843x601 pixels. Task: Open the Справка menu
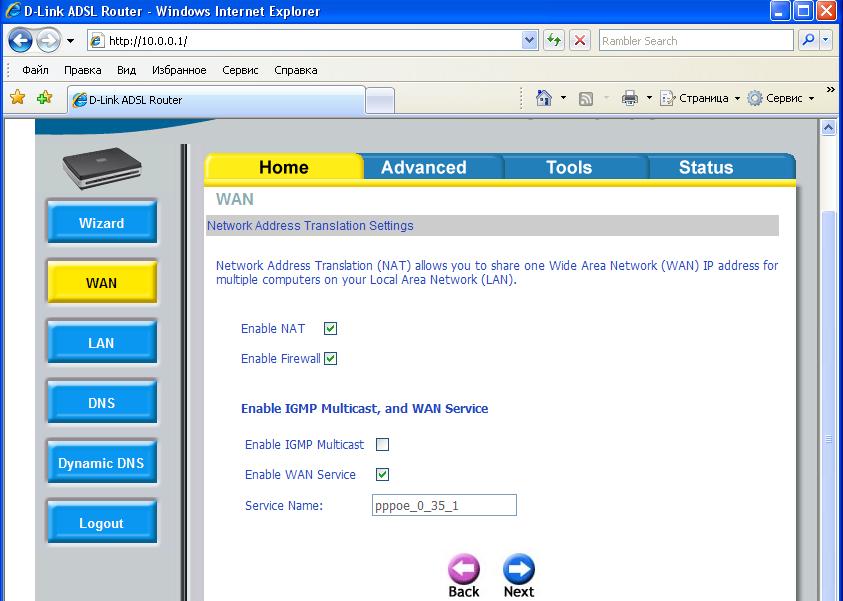pyautogui.click(x=296, y=70)
